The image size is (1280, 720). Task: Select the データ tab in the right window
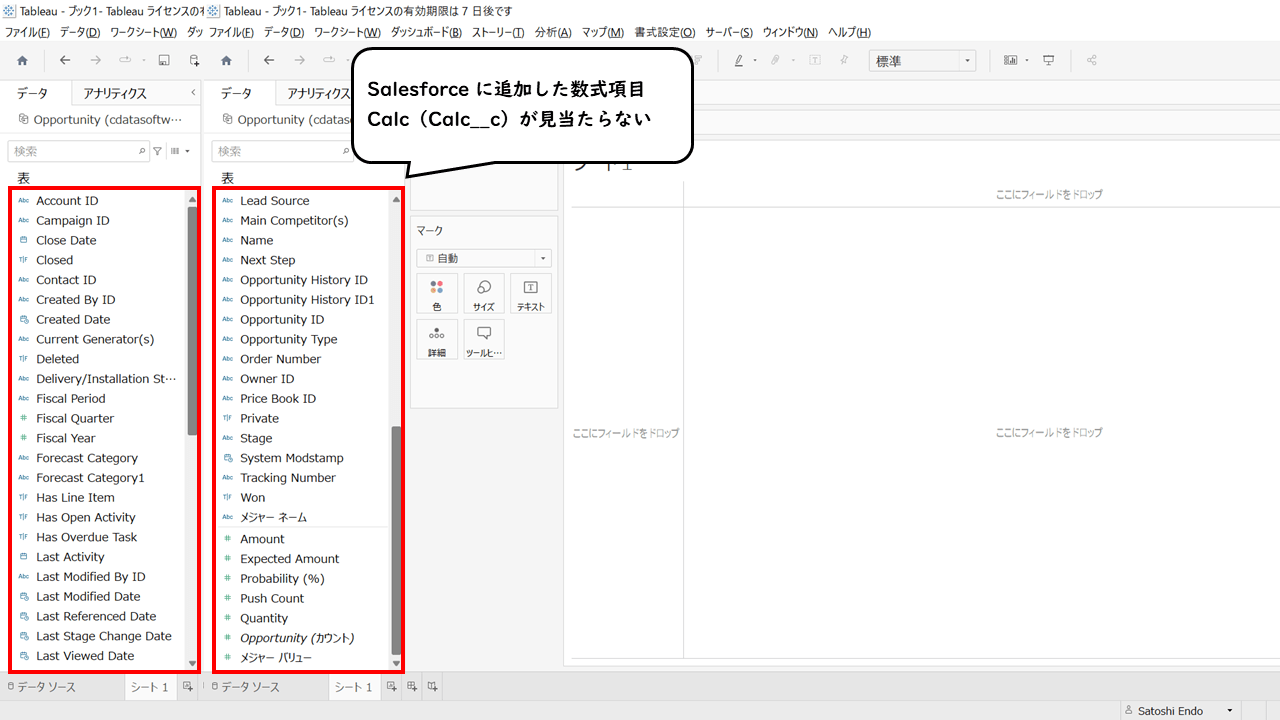(x=236, y=93)
